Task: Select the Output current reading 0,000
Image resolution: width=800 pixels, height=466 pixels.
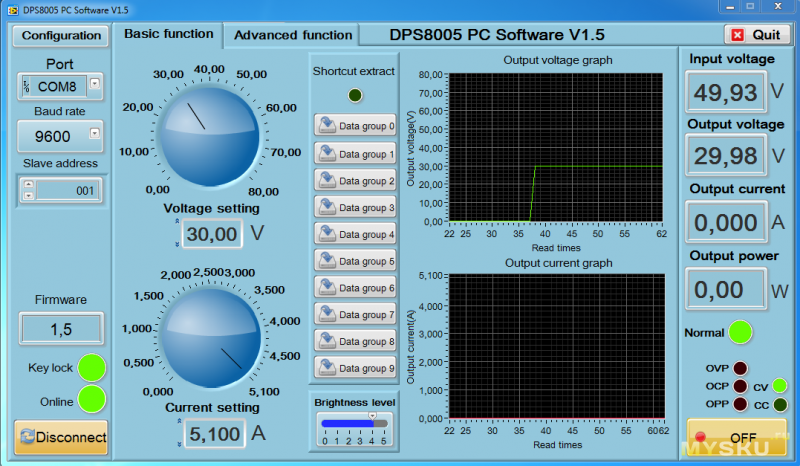Action: [x=726, y=222]
